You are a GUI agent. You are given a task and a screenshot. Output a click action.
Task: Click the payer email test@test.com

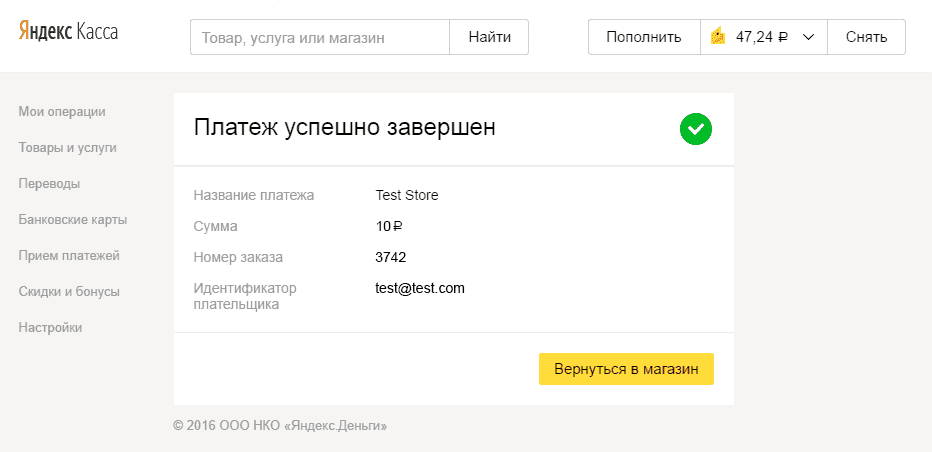tap(420, 288)
